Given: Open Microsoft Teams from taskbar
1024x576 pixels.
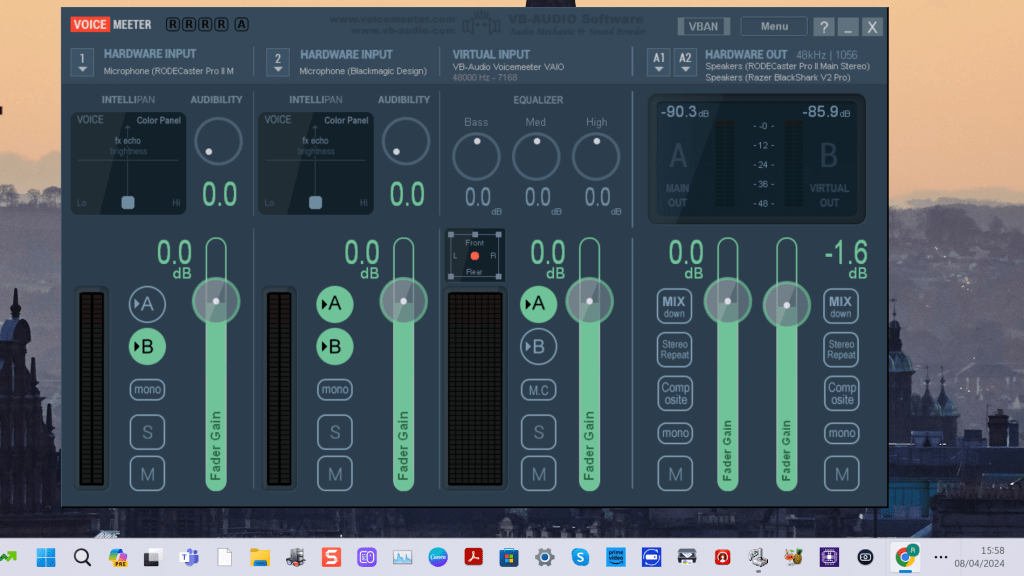Looking at the screenshot, I should 189,557.
